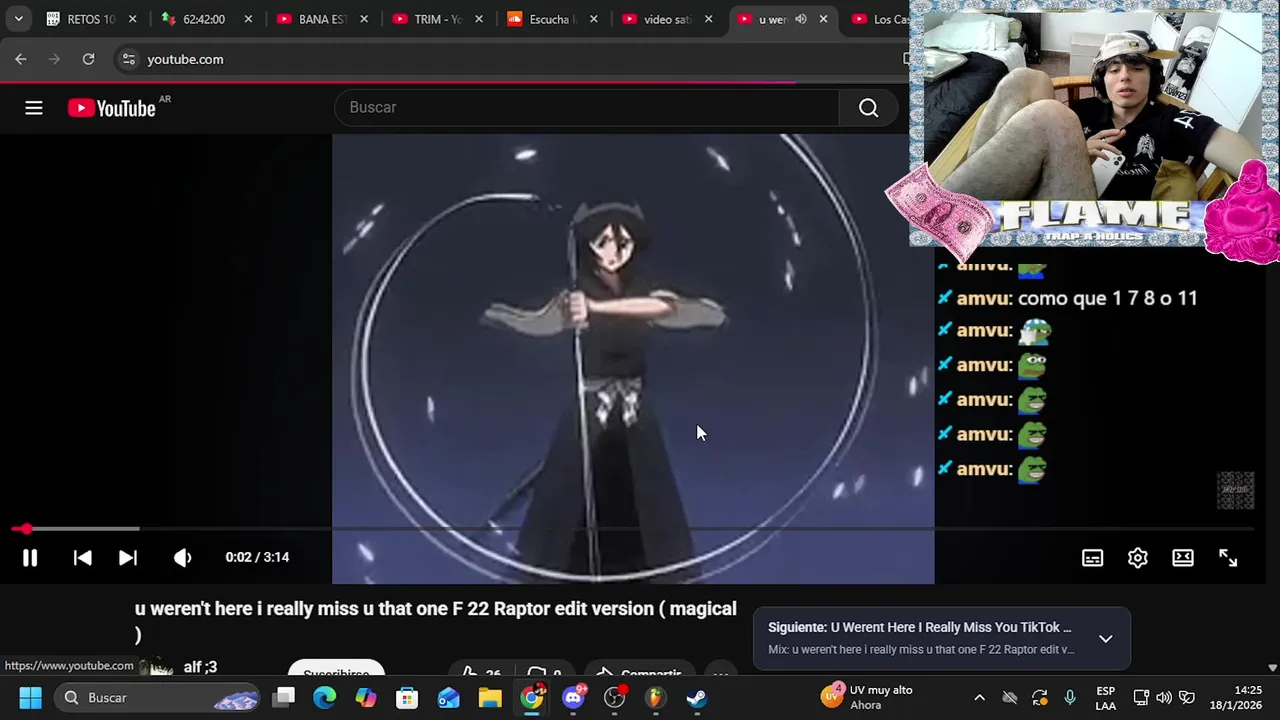Open FL Studio from the taskbar
Image resolution: width=1280 pixels, height=720 pixels.
tap(655, 697)
